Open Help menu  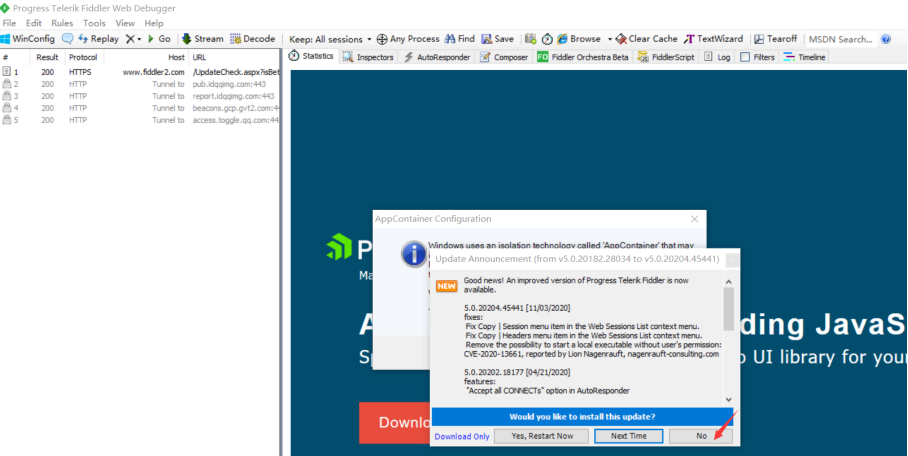pos(154,23)
